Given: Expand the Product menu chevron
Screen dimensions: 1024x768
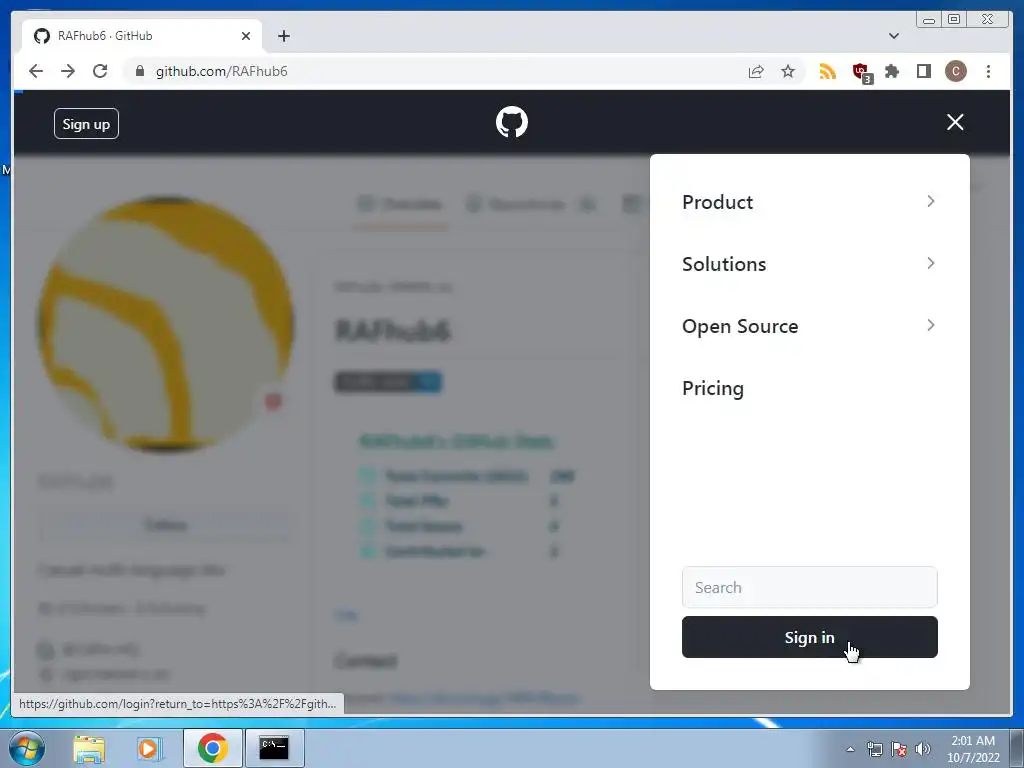Looking at the screenshot, I should click(931, 201).
